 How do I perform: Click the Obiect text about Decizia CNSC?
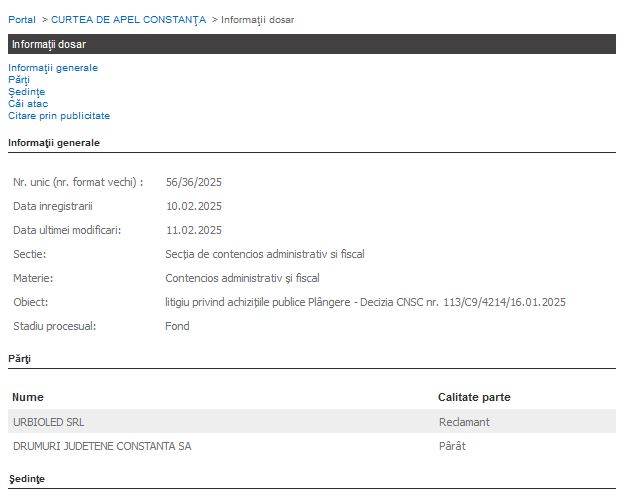[365, 302]
